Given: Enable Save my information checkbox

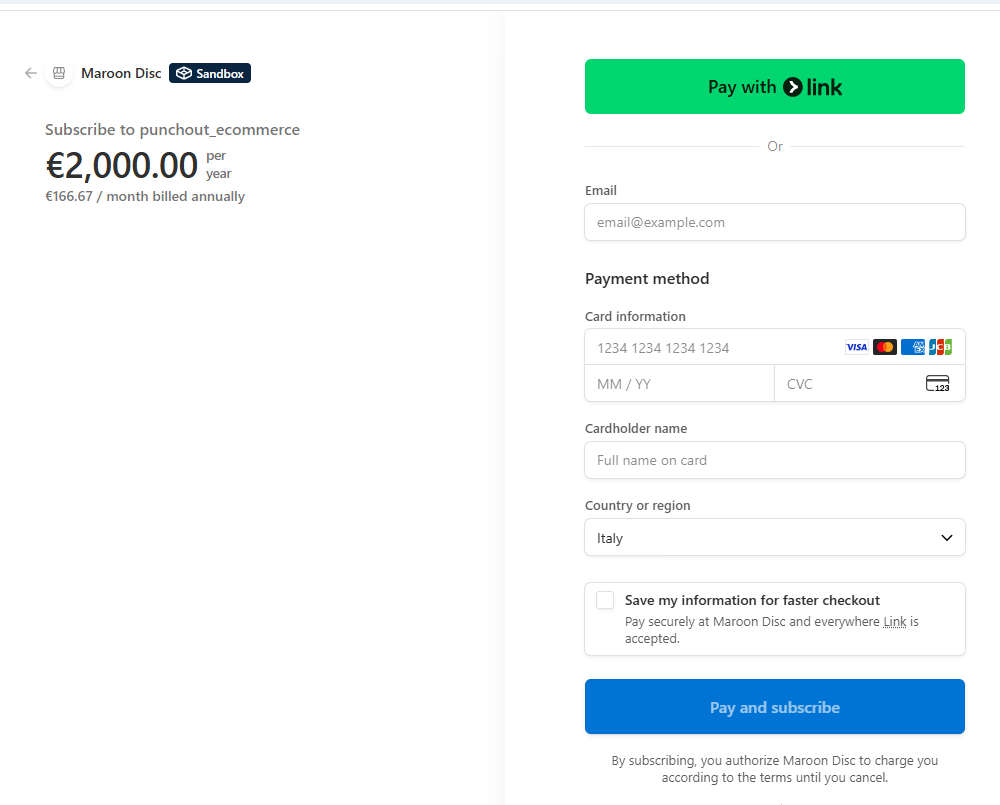Looking at the screenshot, I should [x=605, y=600].
